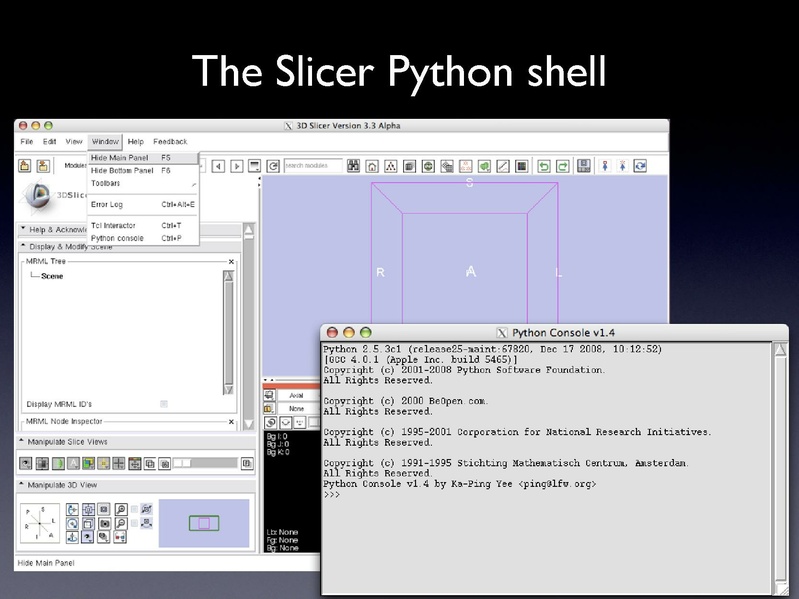Click the green Undo arrow icon
Viewport: 799px width, 599px height.
(x=544, y=166)
